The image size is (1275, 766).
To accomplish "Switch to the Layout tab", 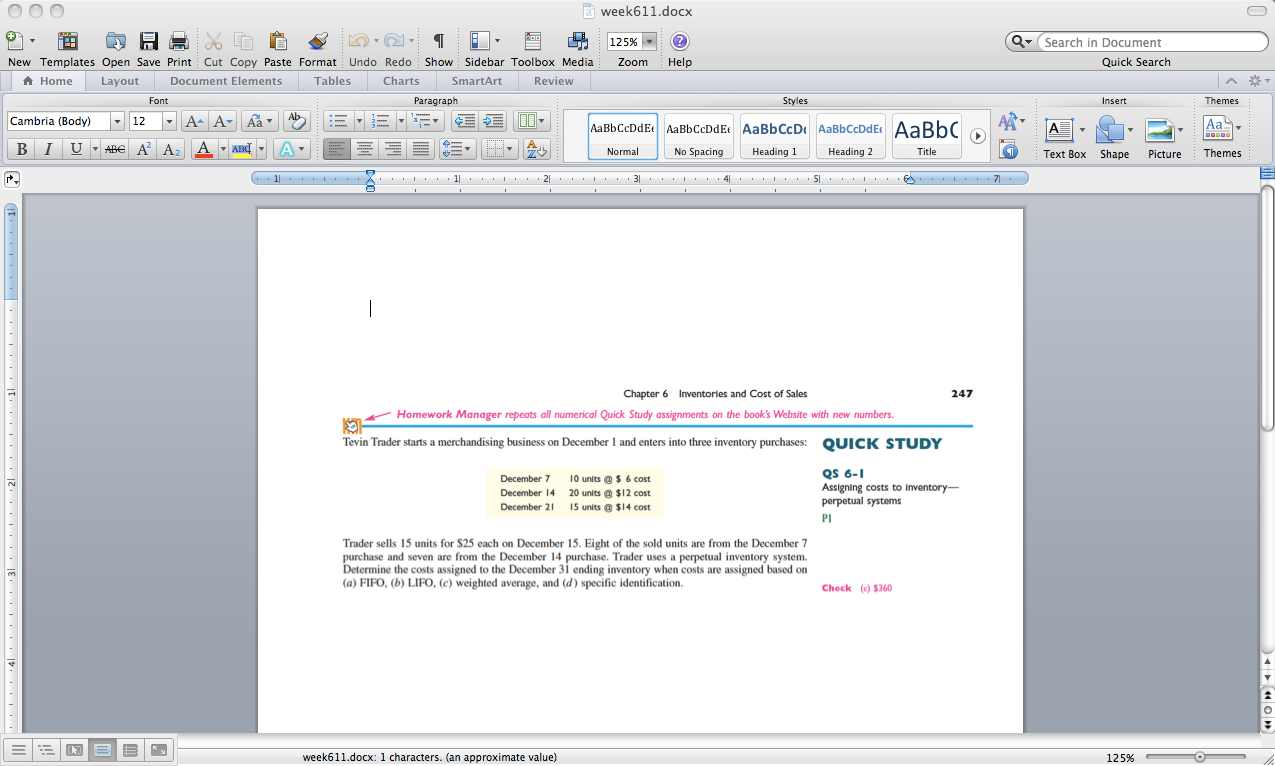I will tap(120, 81).
